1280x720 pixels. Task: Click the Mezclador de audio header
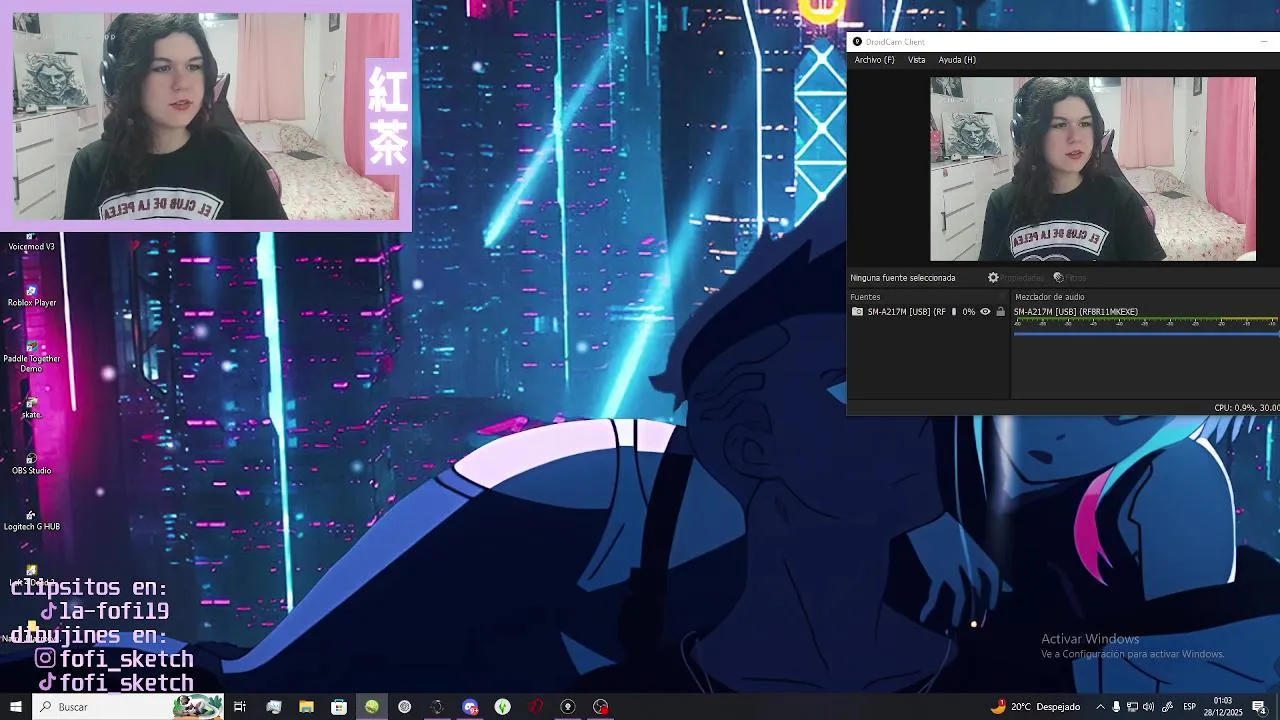[x=1049, y=297]
